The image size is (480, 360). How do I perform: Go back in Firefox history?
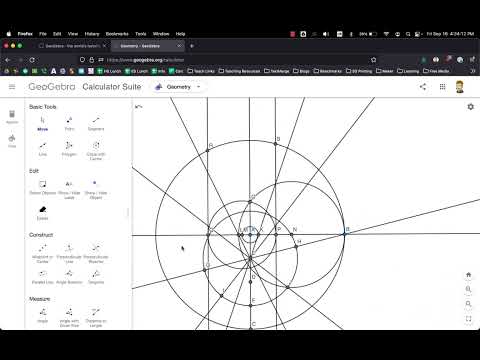click(8, 60)
